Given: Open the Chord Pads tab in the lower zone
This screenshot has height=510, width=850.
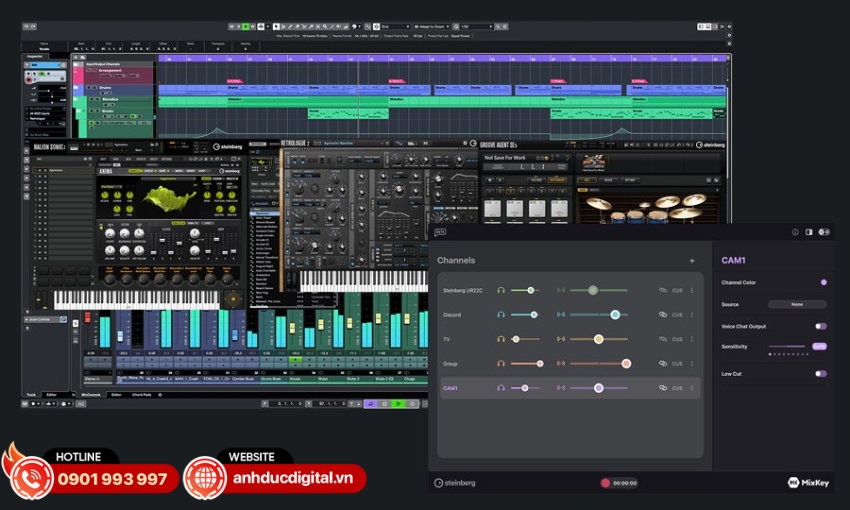Looking at the screenshot, I should [141, 395].
